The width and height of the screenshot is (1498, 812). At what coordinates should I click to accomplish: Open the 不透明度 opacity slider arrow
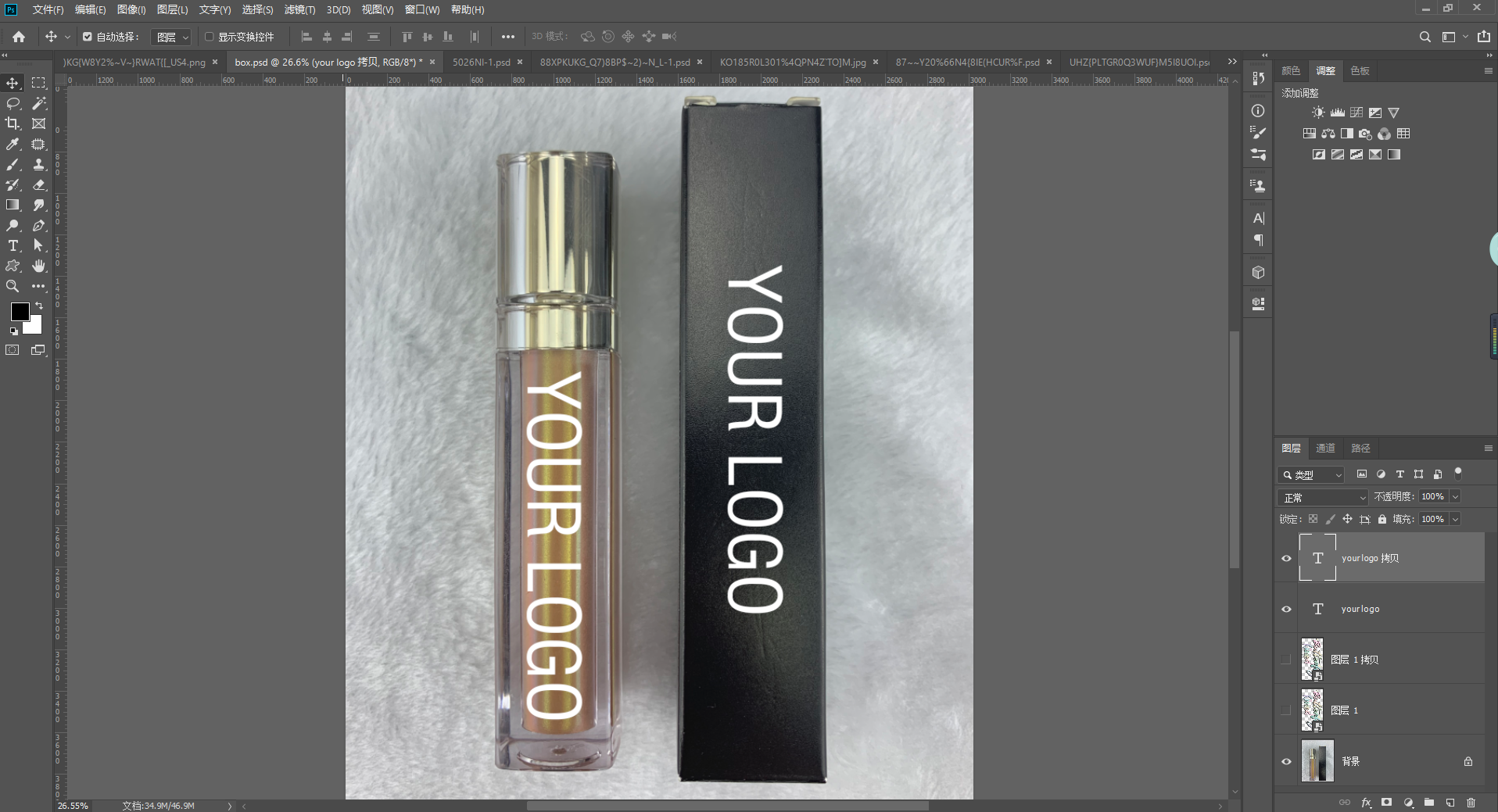1455,496
